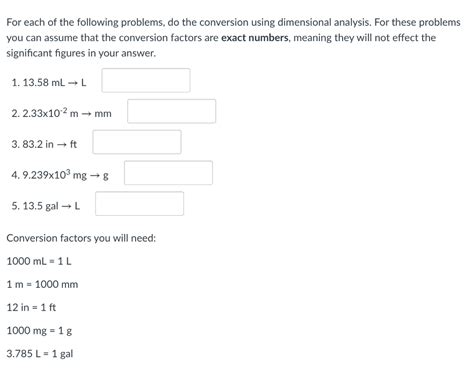Click the '1000 mL = 1 L' conversion line

39,261
